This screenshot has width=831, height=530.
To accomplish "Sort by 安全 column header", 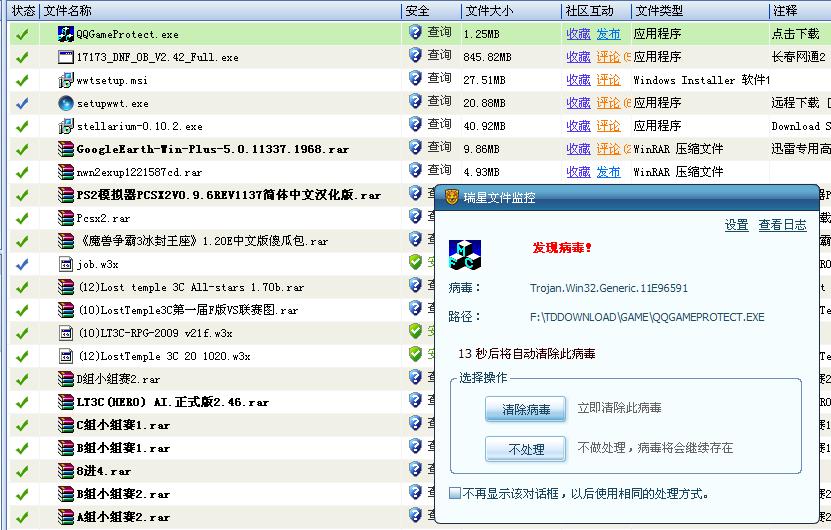I will pyautogui.click(x=431, y=11).
